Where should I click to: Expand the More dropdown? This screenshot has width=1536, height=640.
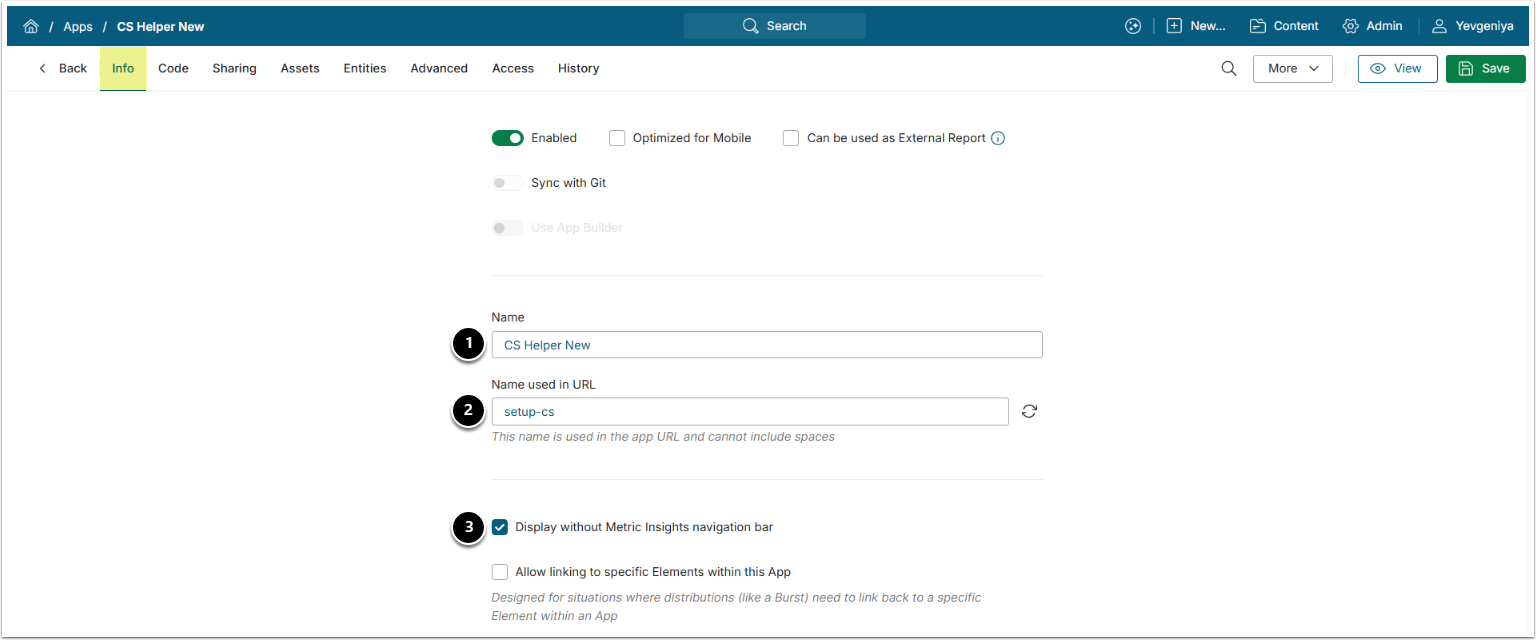pyautogui.click(x=1293, y=69)
